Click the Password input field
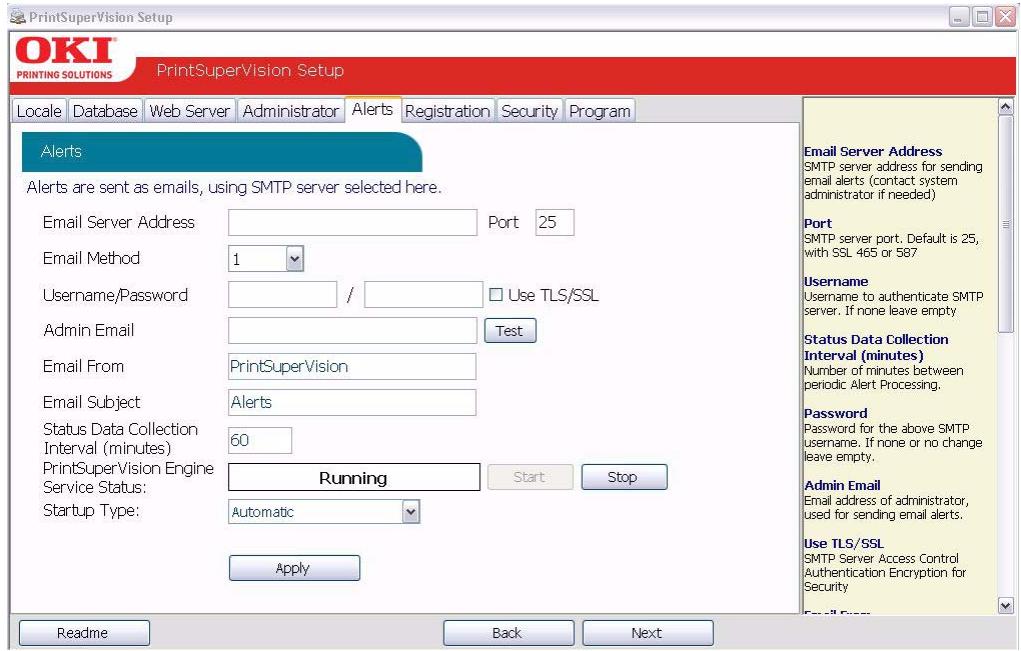Screen dimensions: 1021x651 tap(423, 295)
